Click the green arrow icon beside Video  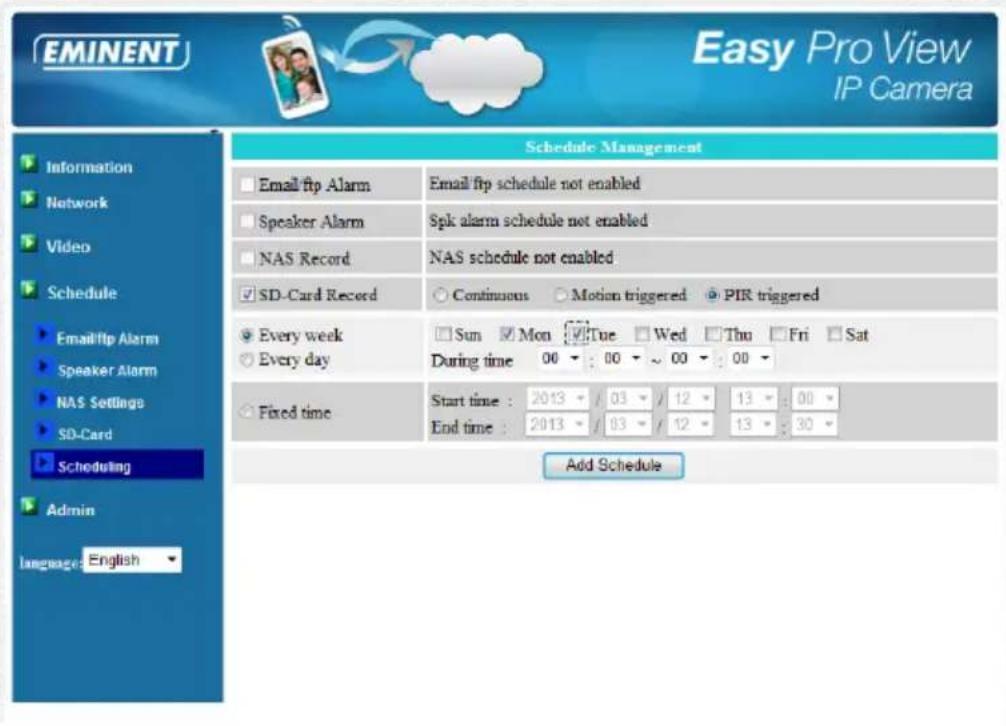(28, 243)
